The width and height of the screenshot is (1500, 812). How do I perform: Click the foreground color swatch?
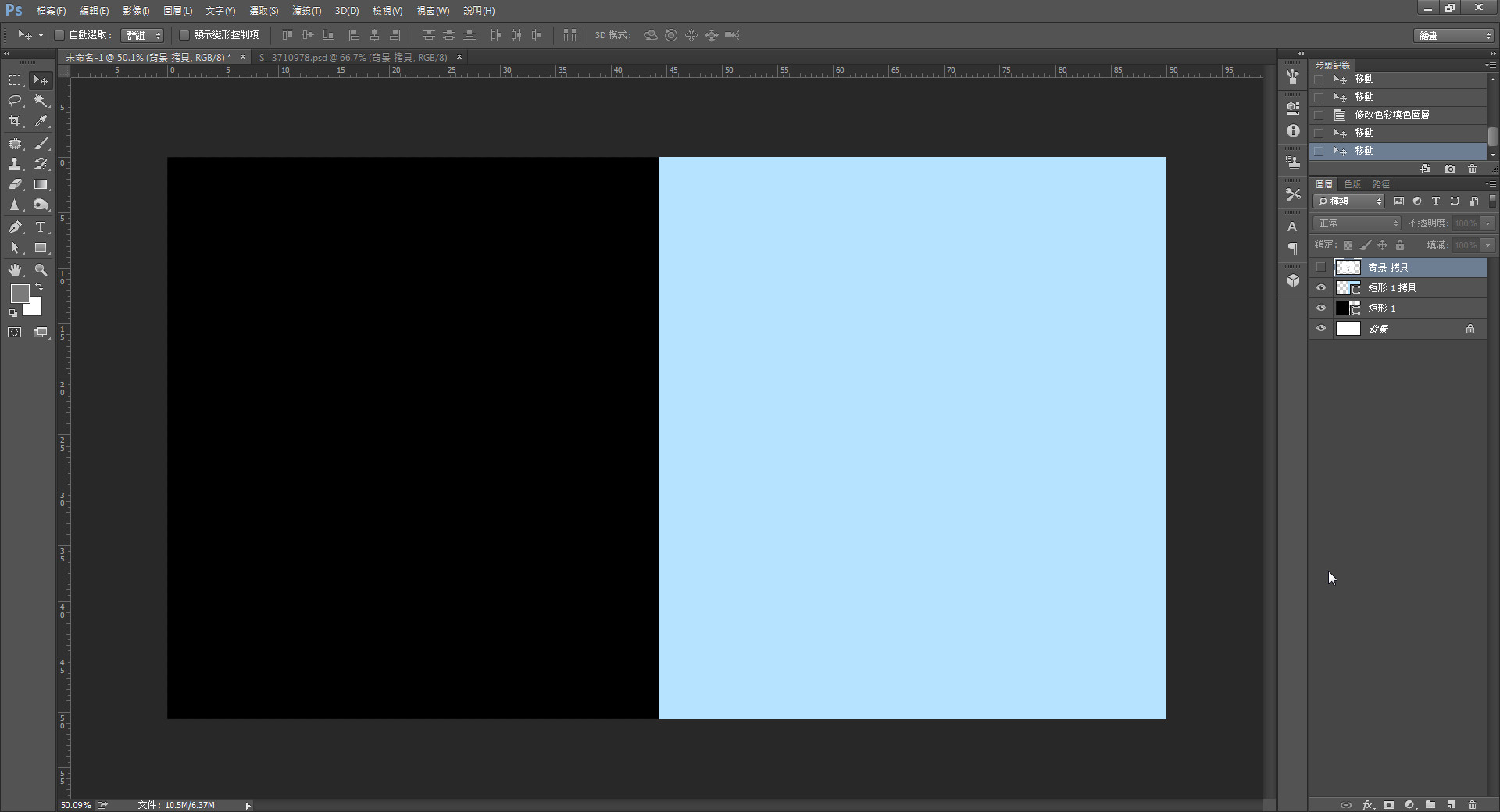click(x=20, y=294)
